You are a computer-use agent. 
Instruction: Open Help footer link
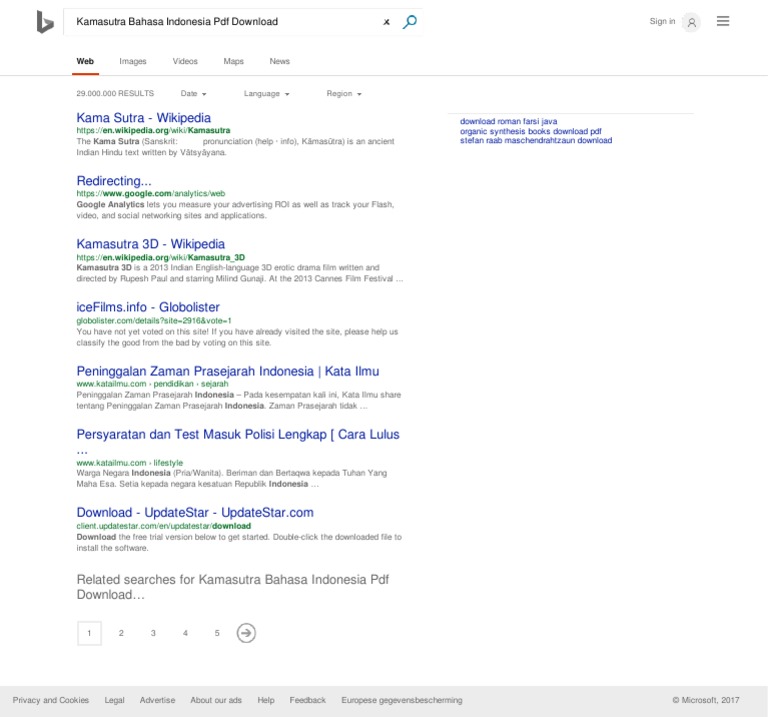click(x=266, y=700)
